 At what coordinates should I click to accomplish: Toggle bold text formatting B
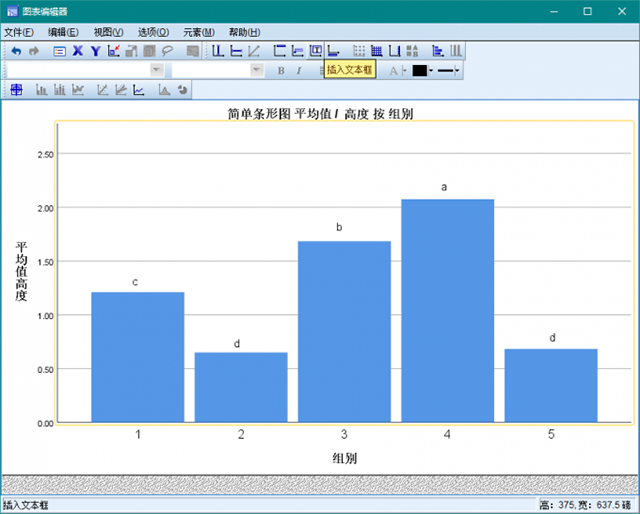tap(281, 71)
